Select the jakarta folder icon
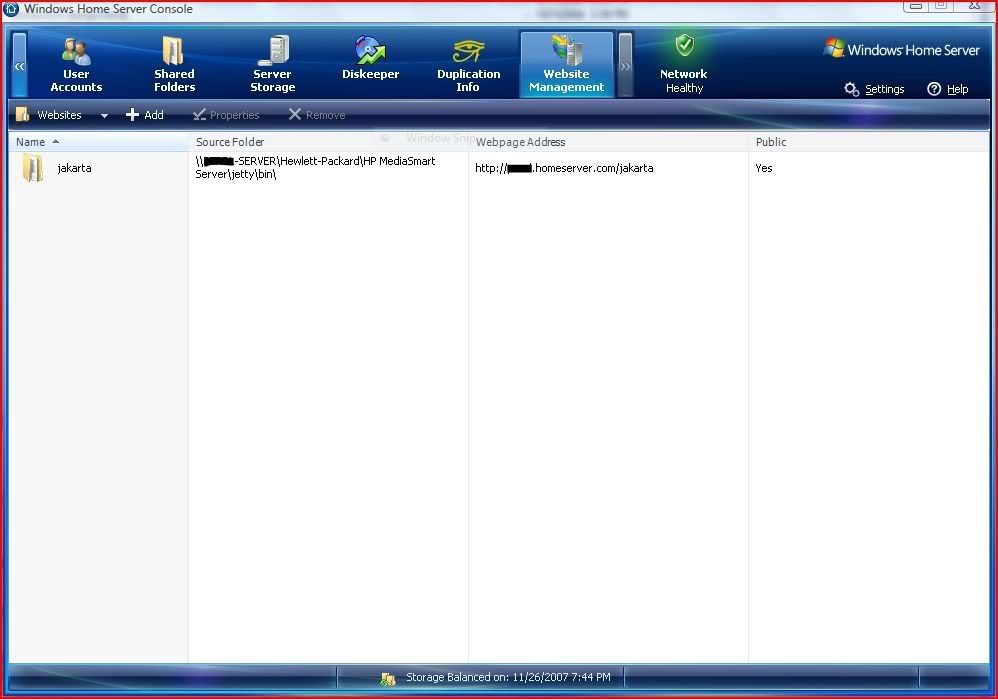998x699 pixels. 32,168
